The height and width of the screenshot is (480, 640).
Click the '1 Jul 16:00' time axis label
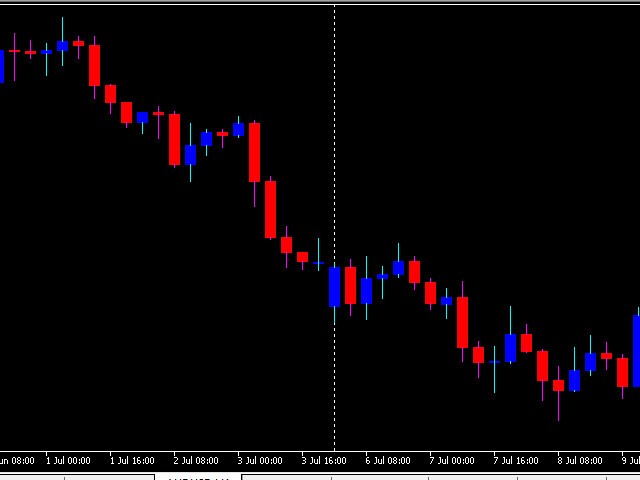pos(132,461)
